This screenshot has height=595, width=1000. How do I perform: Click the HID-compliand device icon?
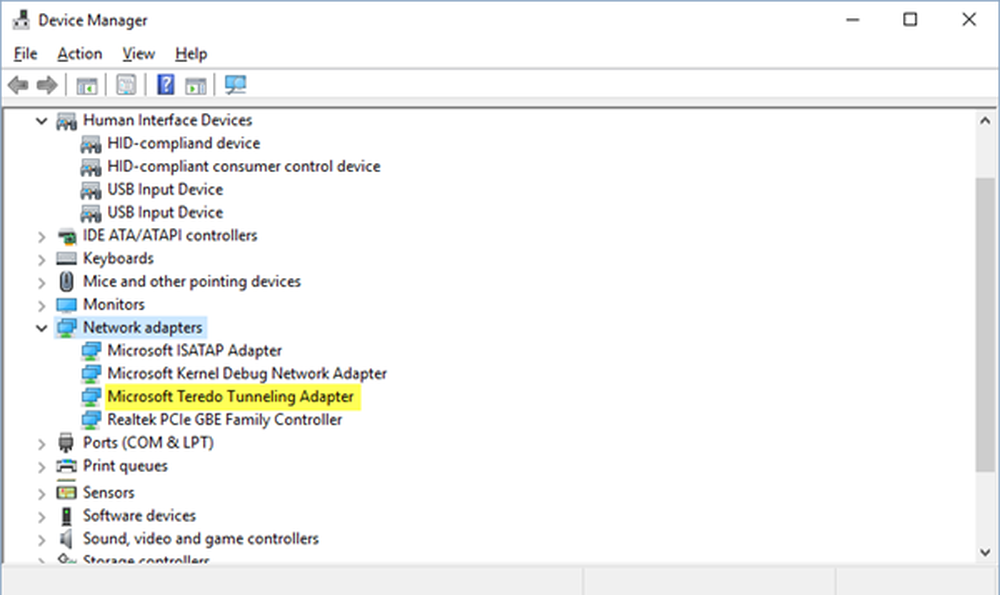pyautogui.click(x=91, y=144)
